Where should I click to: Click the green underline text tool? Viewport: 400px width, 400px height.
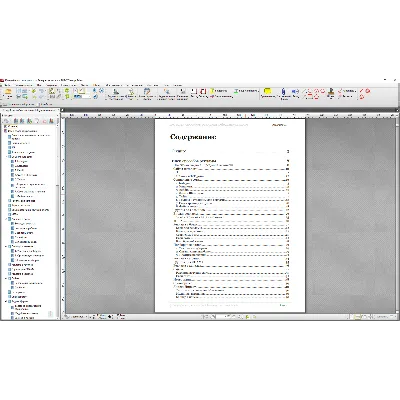(x=236, y=91)
